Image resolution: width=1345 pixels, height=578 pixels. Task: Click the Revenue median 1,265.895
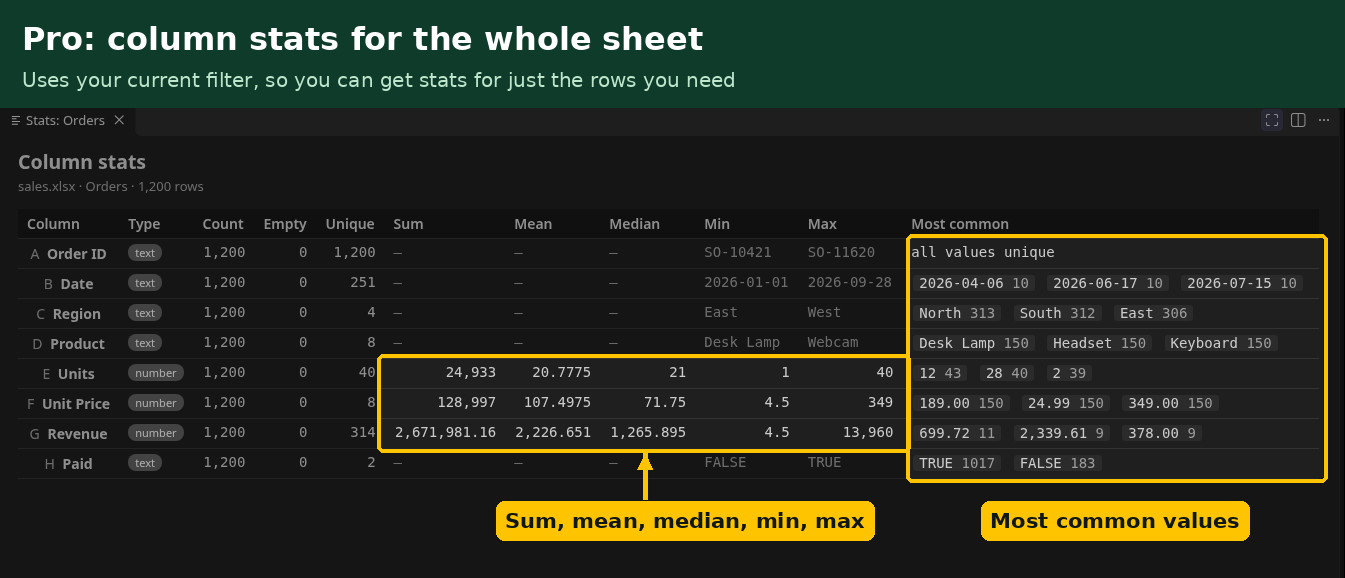648,433
